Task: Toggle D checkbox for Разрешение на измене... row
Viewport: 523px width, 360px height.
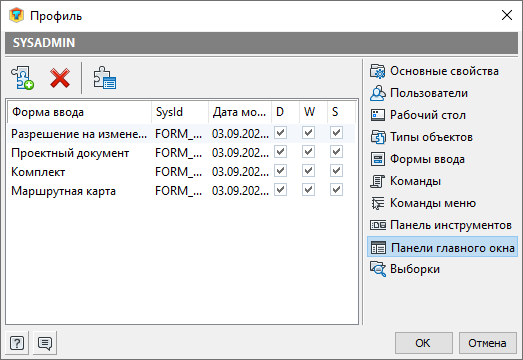Action: coord(281,133)
